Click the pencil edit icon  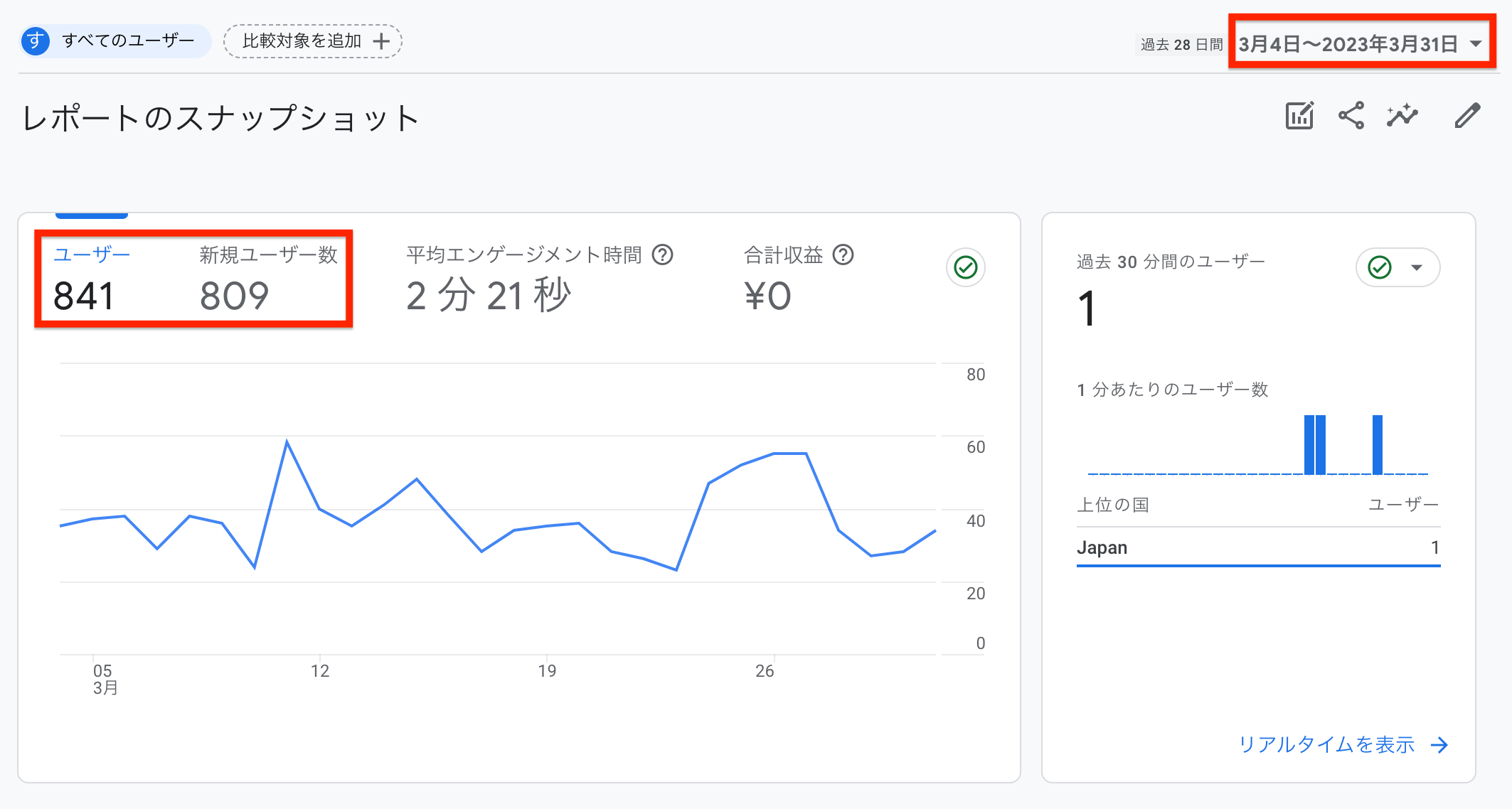(1467, 115)
